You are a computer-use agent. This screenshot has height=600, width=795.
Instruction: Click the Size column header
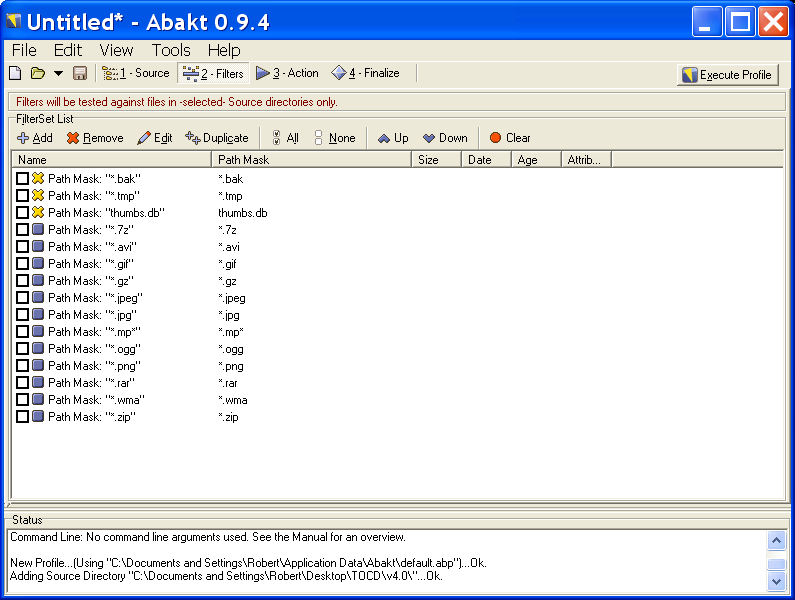pyautogui.click(x=436, y=160)
